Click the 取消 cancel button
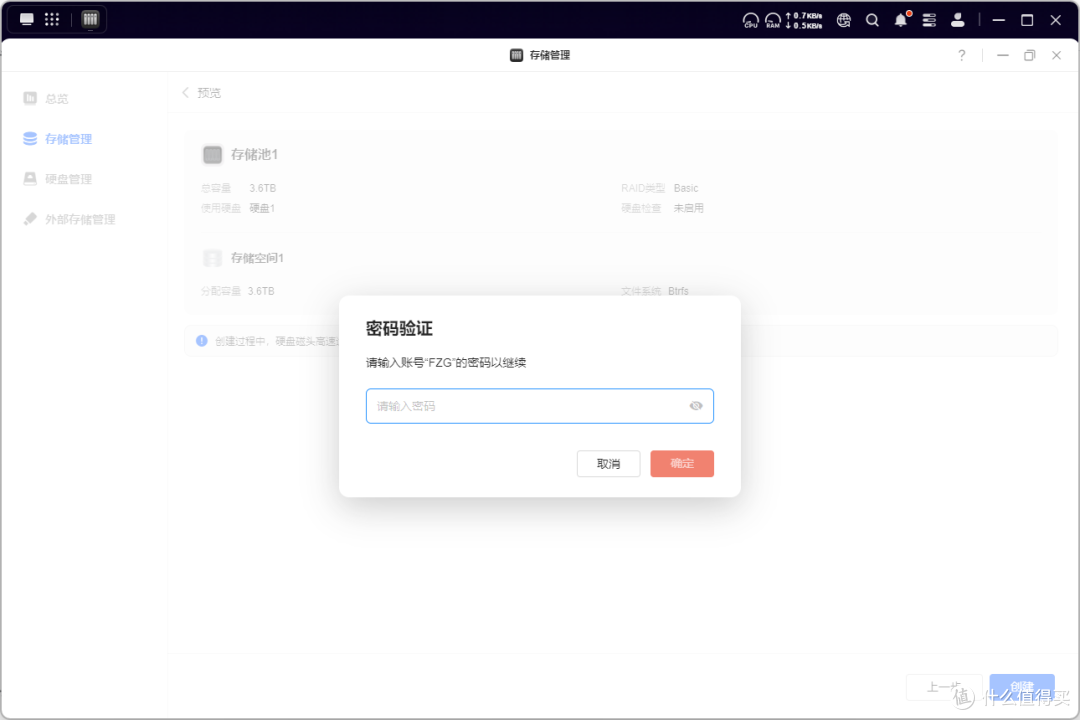This screenshot has width=1080, height=720. pos(608,464)
